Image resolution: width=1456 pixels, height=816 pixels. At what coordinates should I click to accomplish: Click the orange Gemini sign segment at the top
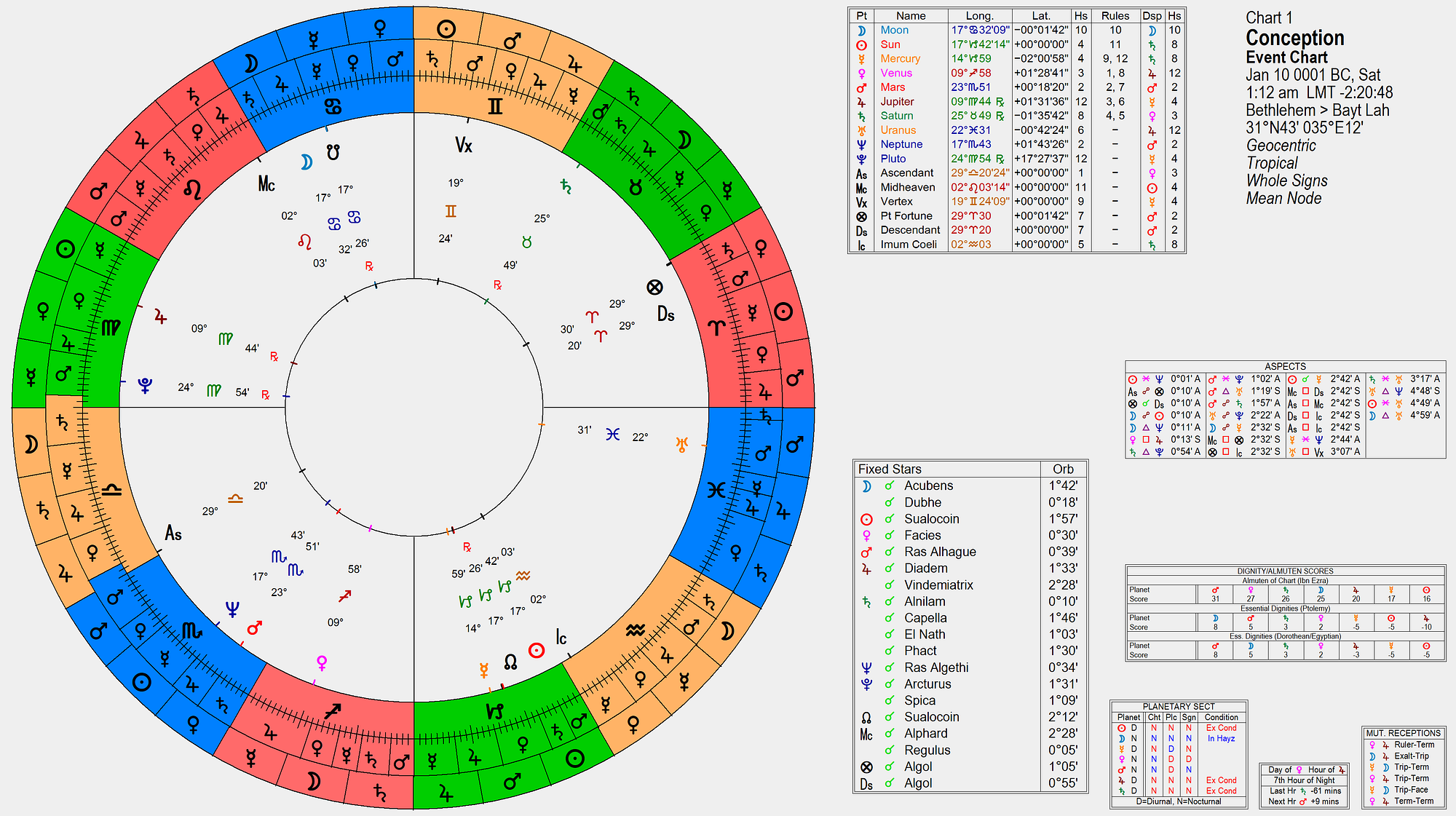click(495, 107)
